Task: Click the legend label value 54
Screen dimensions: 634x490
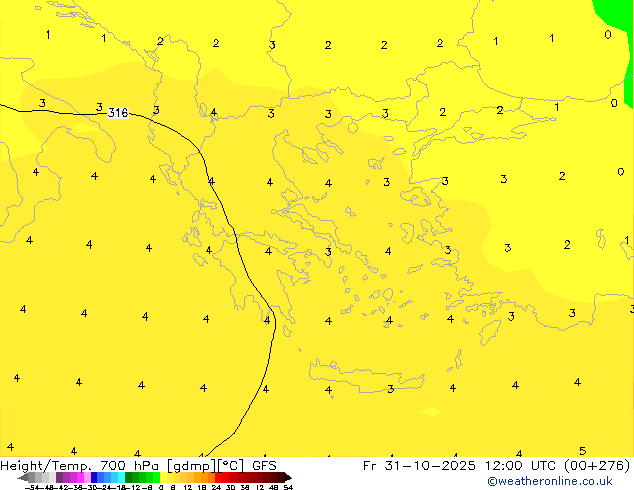Action: pyautogui.click(x=288, y=488)
